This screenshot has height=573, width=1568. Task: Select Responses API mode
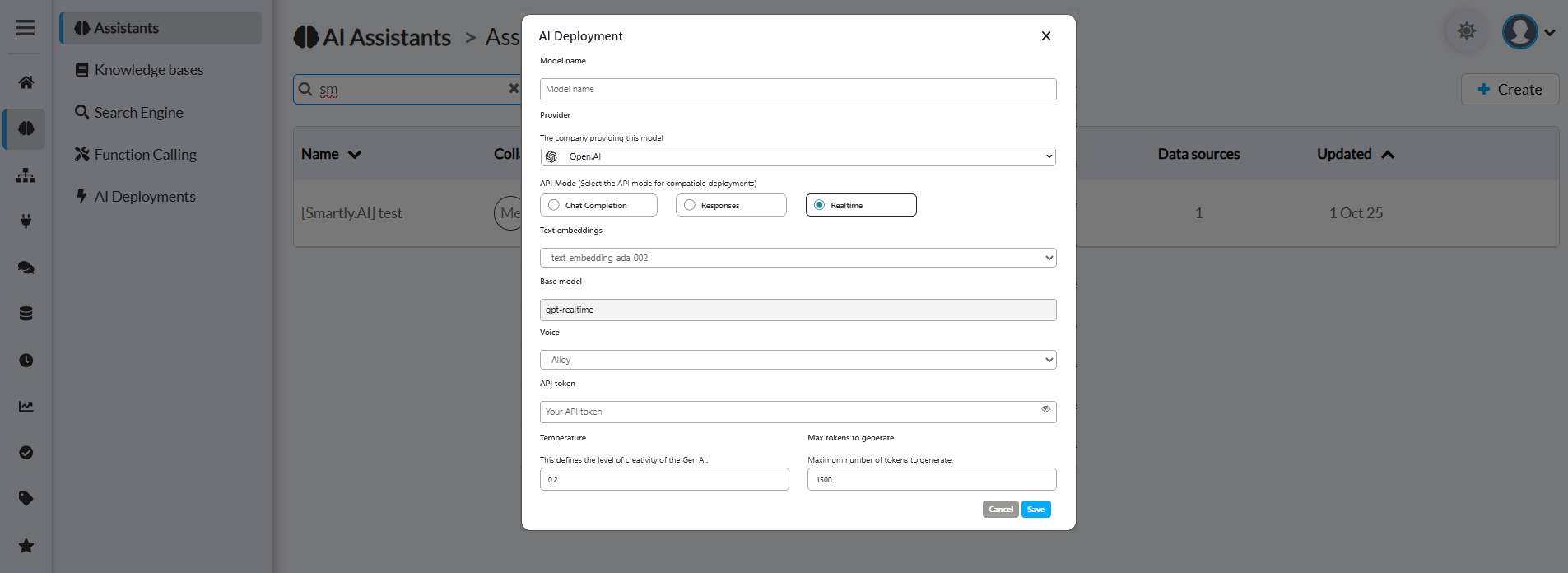point(731,205)
